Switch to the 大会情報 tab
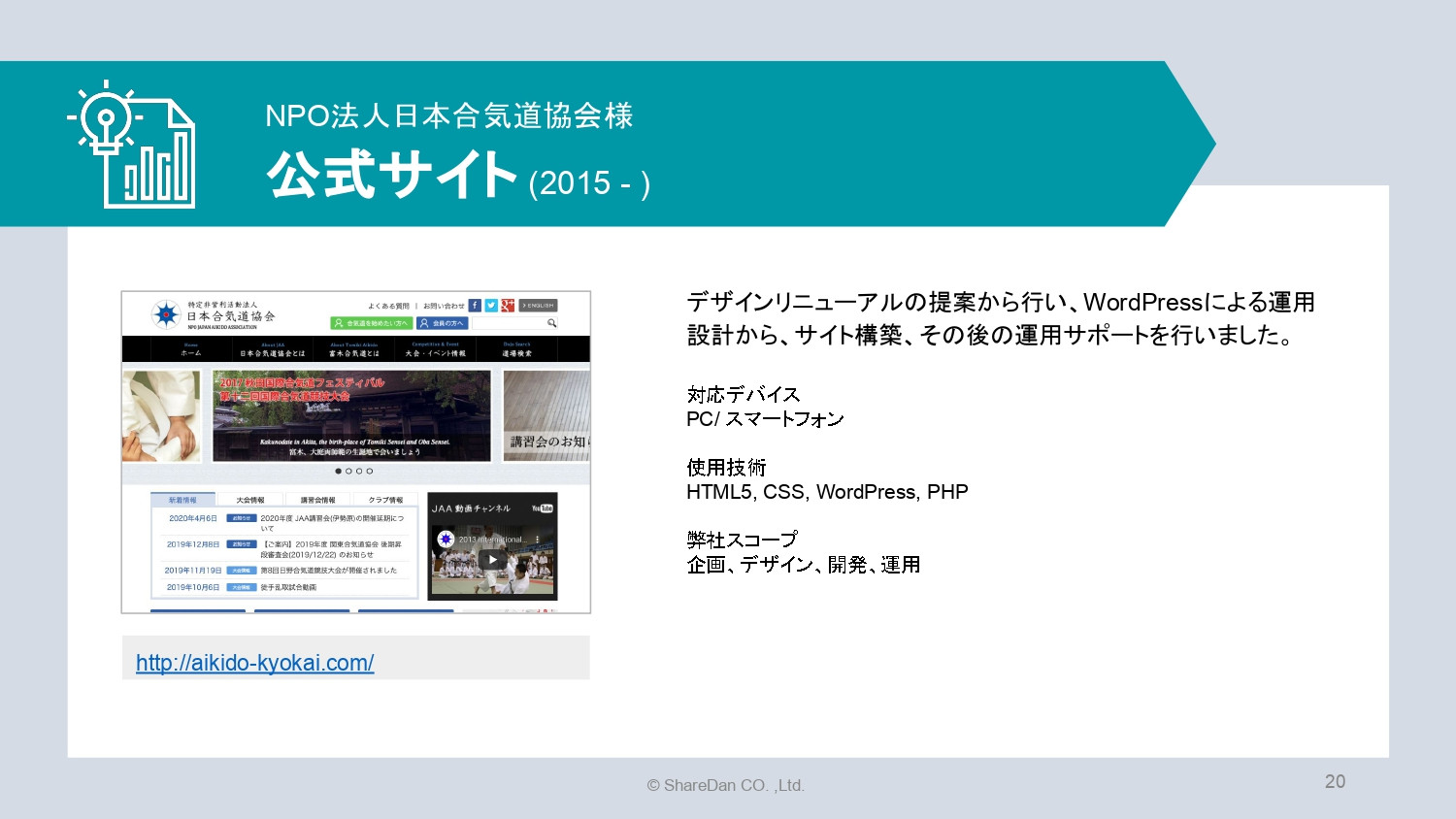This screenshot has width=1456, height=819. click(x=250, y=500)
